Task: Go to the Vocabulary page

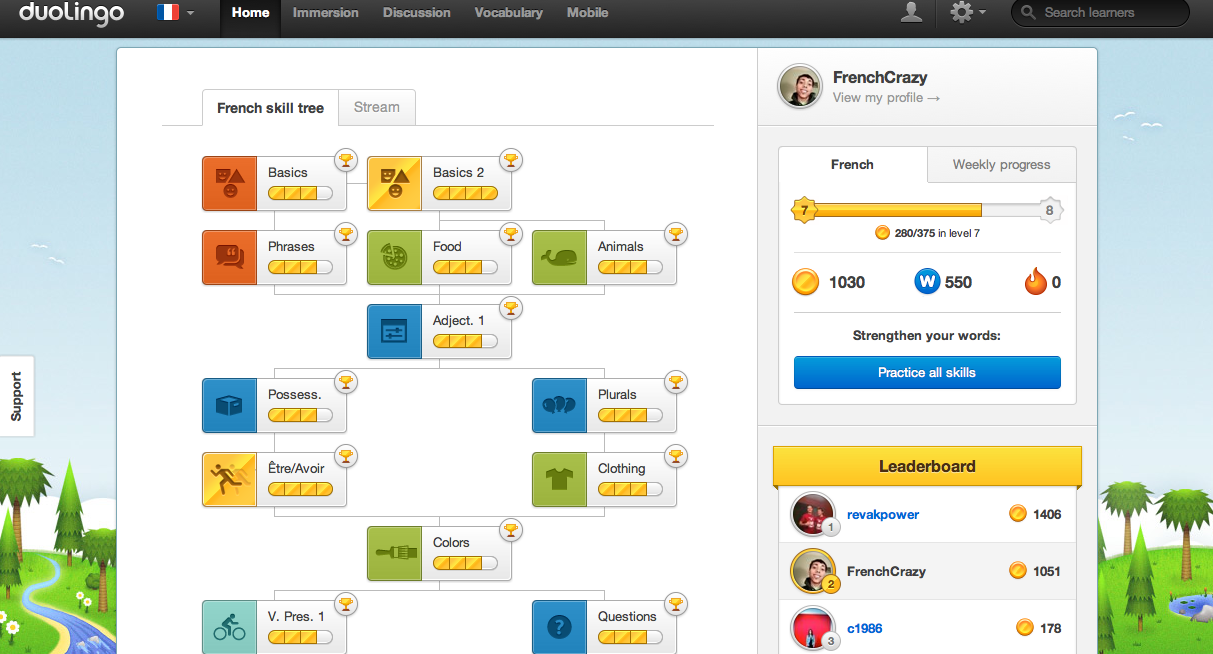Action: 508,13
